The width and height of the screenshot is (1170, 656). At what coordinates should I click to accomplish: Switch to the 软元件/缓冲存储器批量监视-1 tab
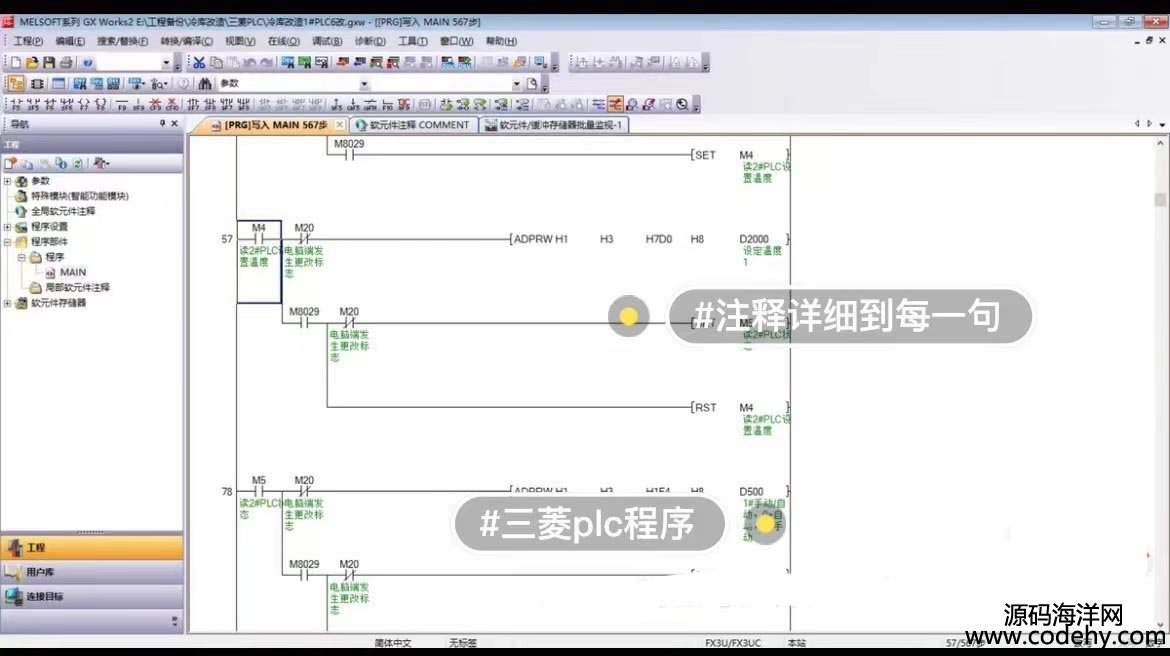554,125
